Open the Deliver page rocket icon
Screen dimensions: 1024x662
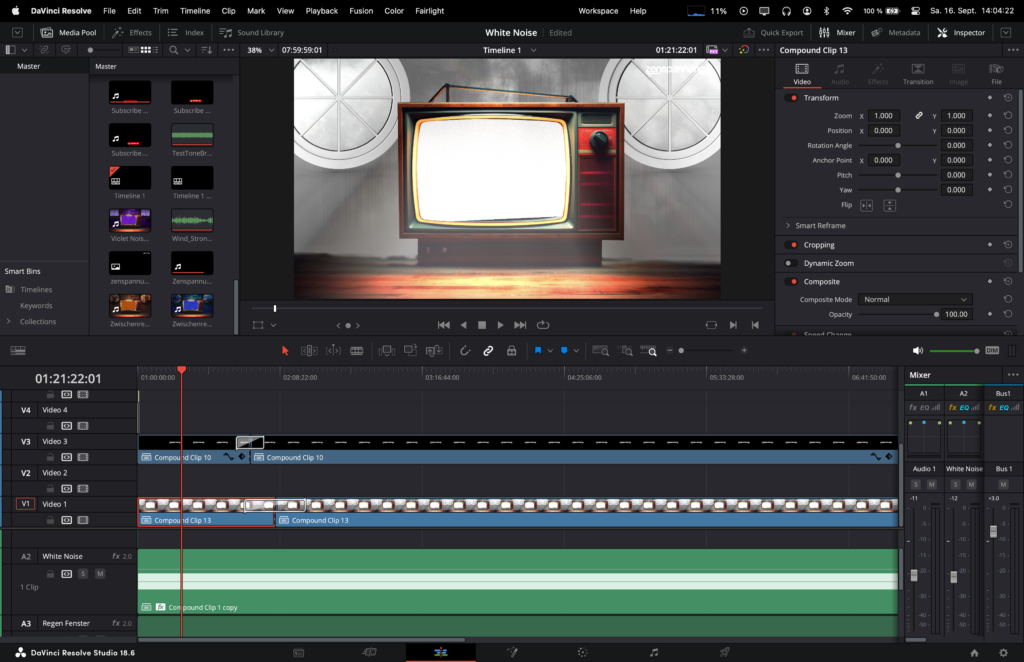724,652
